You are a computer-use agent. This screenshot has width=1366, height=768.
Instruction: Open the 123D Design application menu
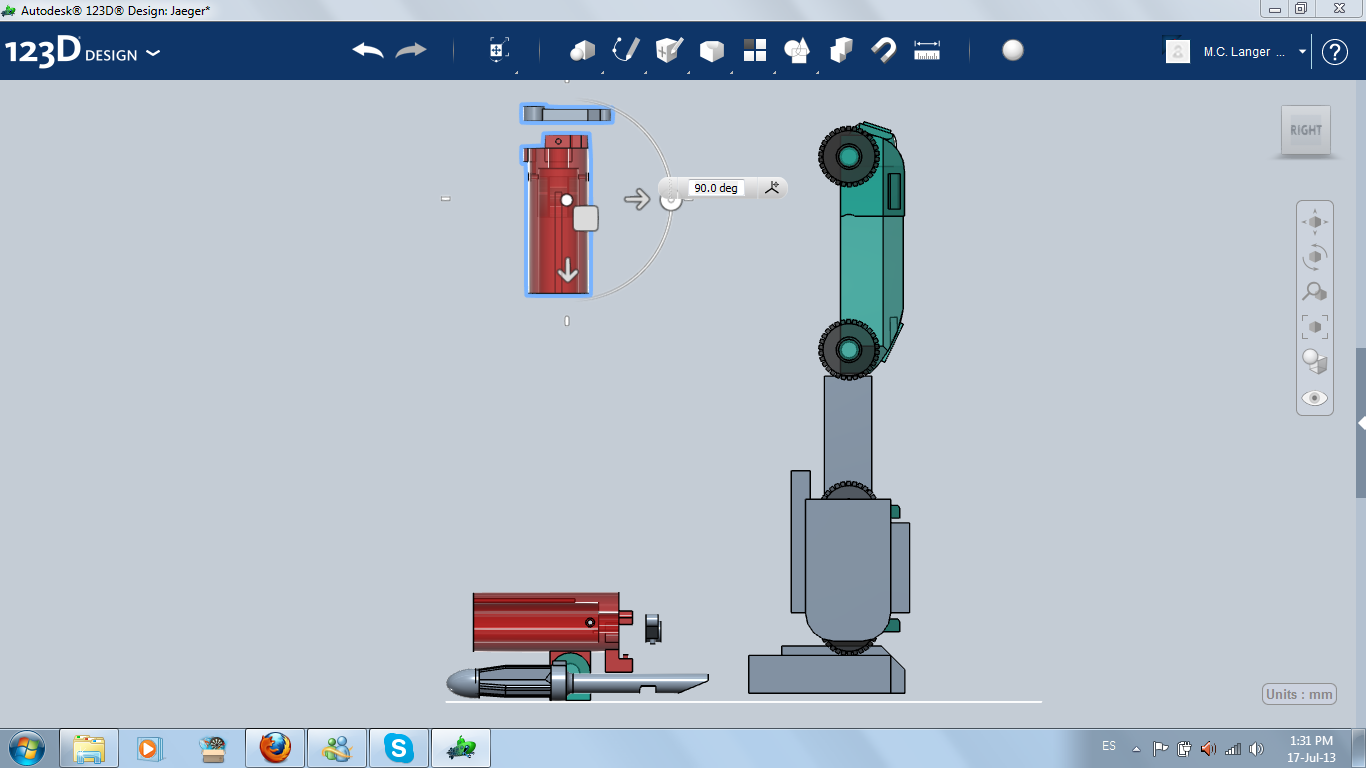point(83,52)
